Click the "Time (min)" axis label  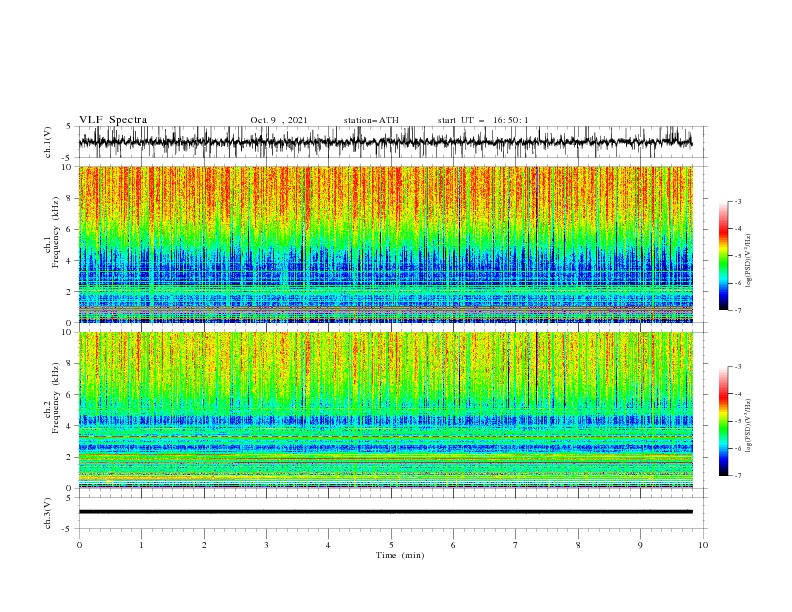(400, 555)
